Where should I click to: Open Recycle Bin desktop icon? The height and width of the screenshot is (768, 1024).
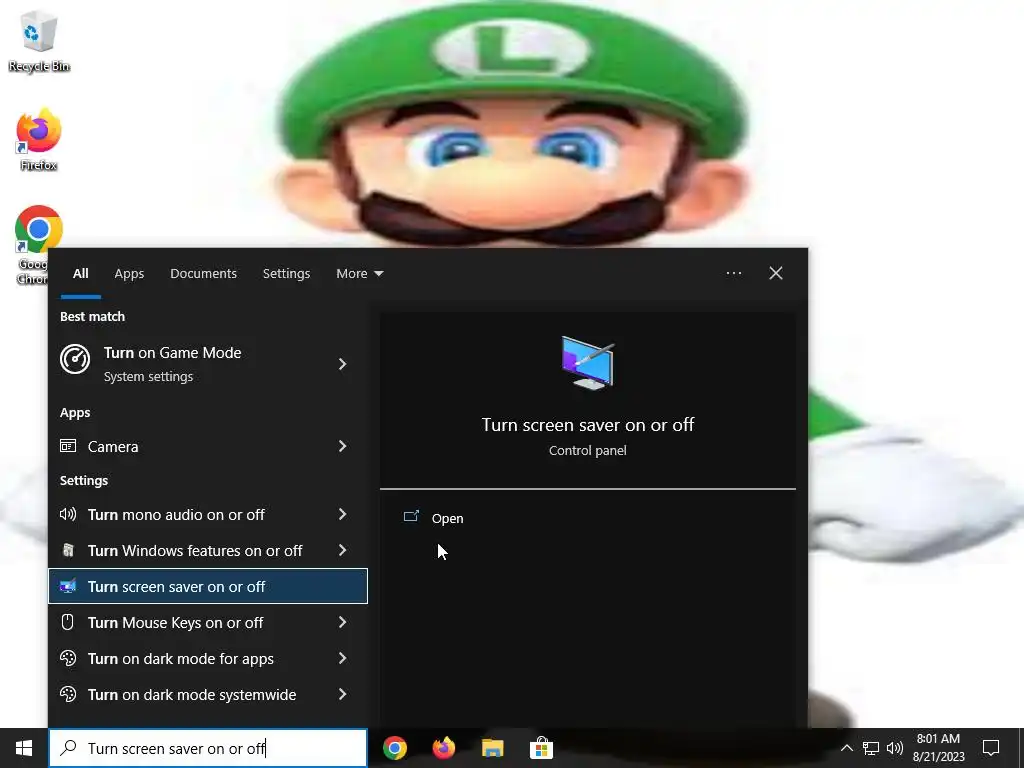(x=39, y=40)
